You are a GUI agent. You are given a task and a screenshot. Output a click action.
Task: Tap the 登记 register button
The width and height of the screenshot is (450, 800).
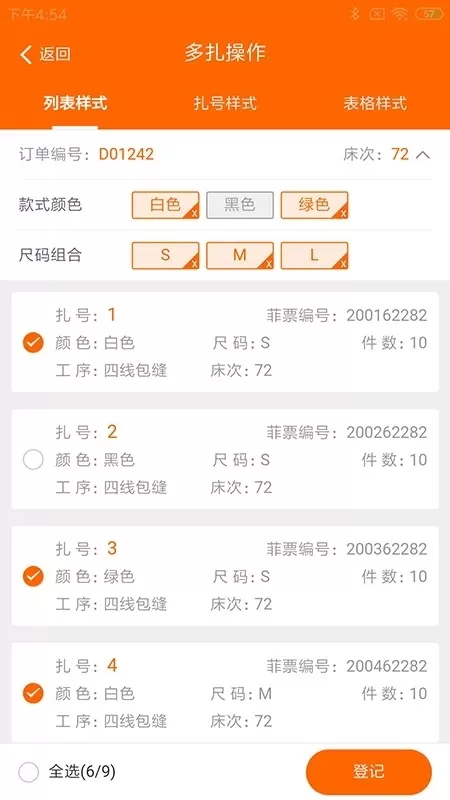(x=369, y=771)
